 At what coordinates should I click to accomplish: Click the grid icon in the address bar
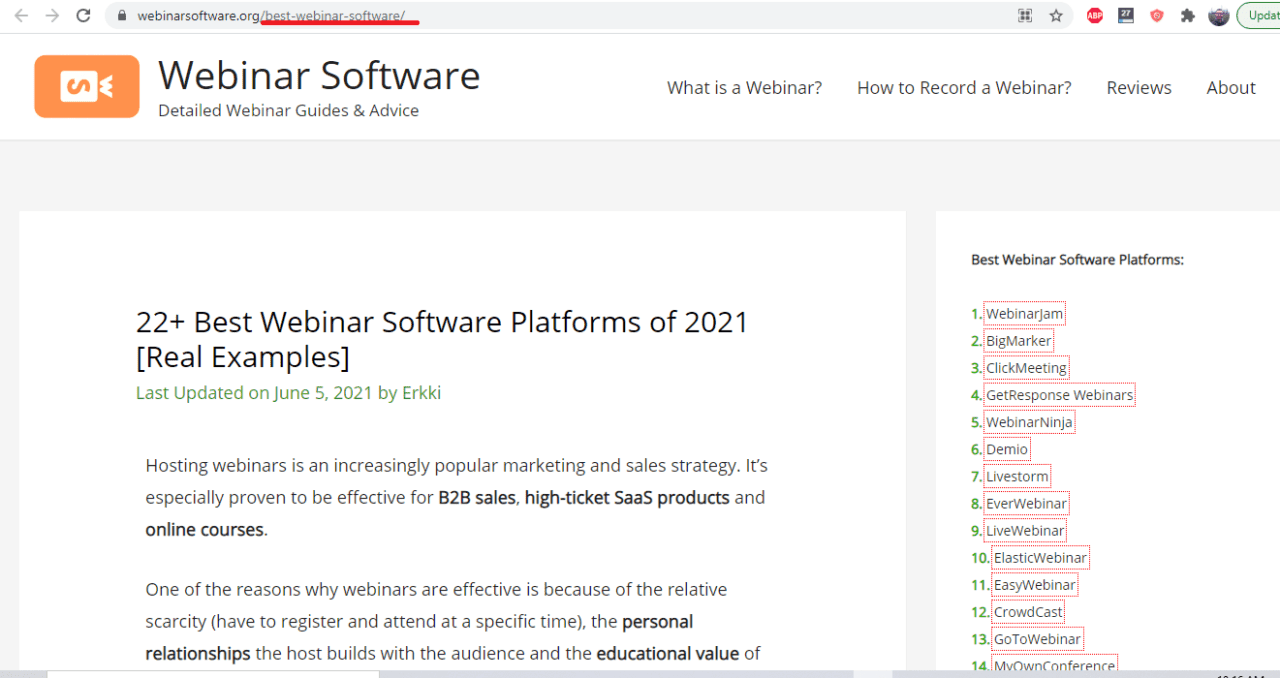1024,15
